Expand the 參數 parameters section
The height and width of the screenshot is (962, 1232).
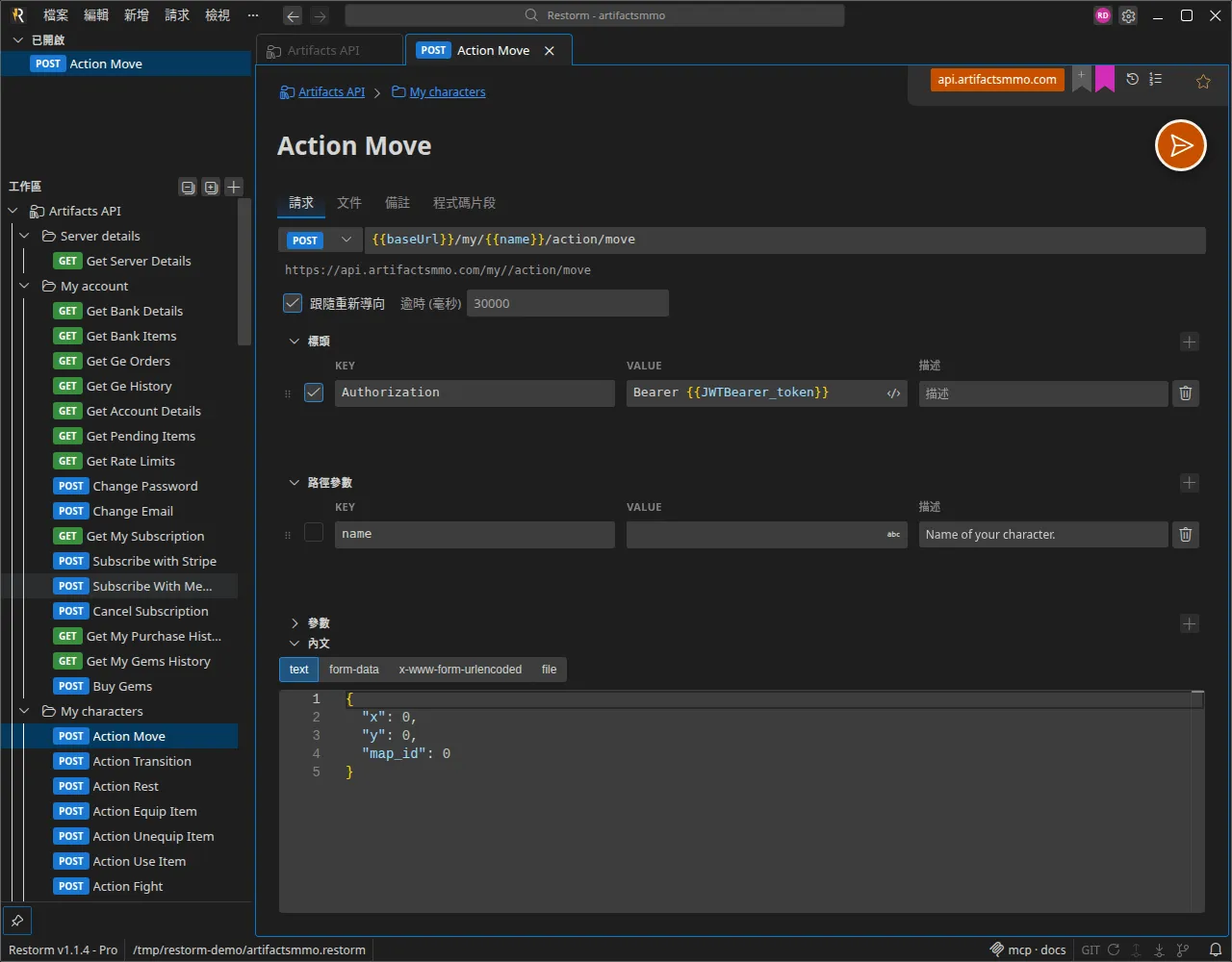pos(295,623)
